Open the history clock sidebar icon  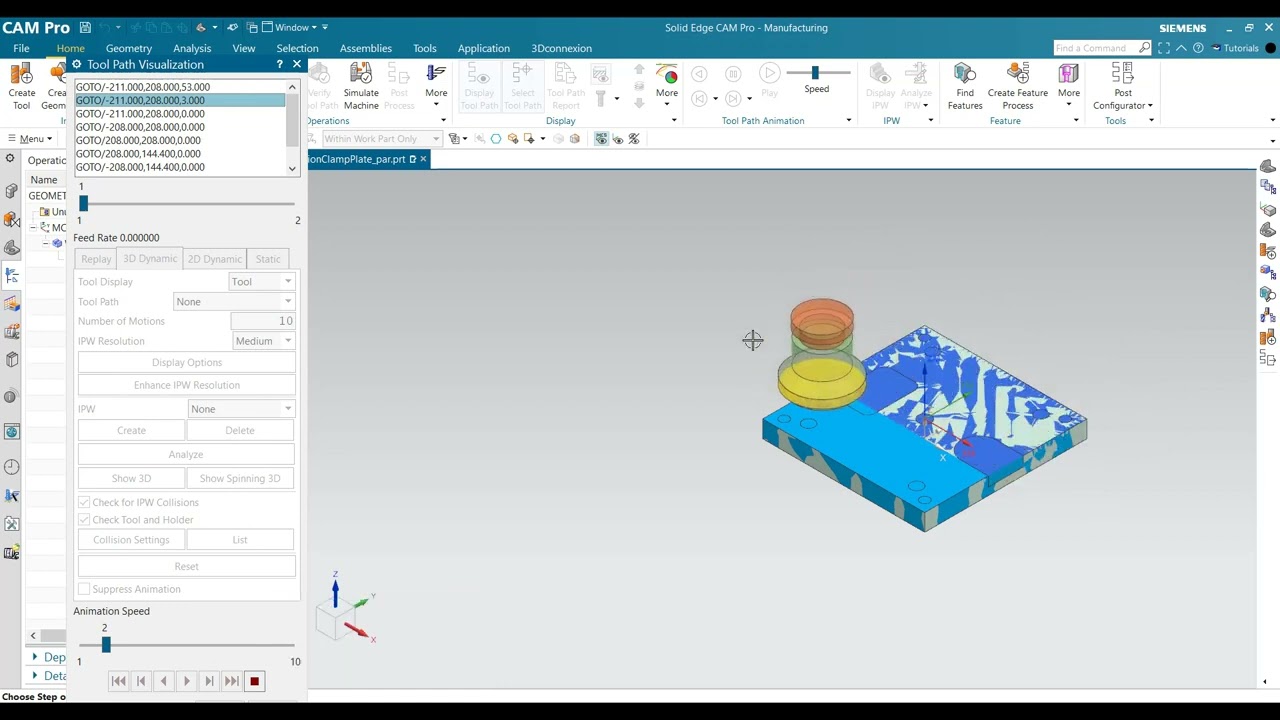12,467
